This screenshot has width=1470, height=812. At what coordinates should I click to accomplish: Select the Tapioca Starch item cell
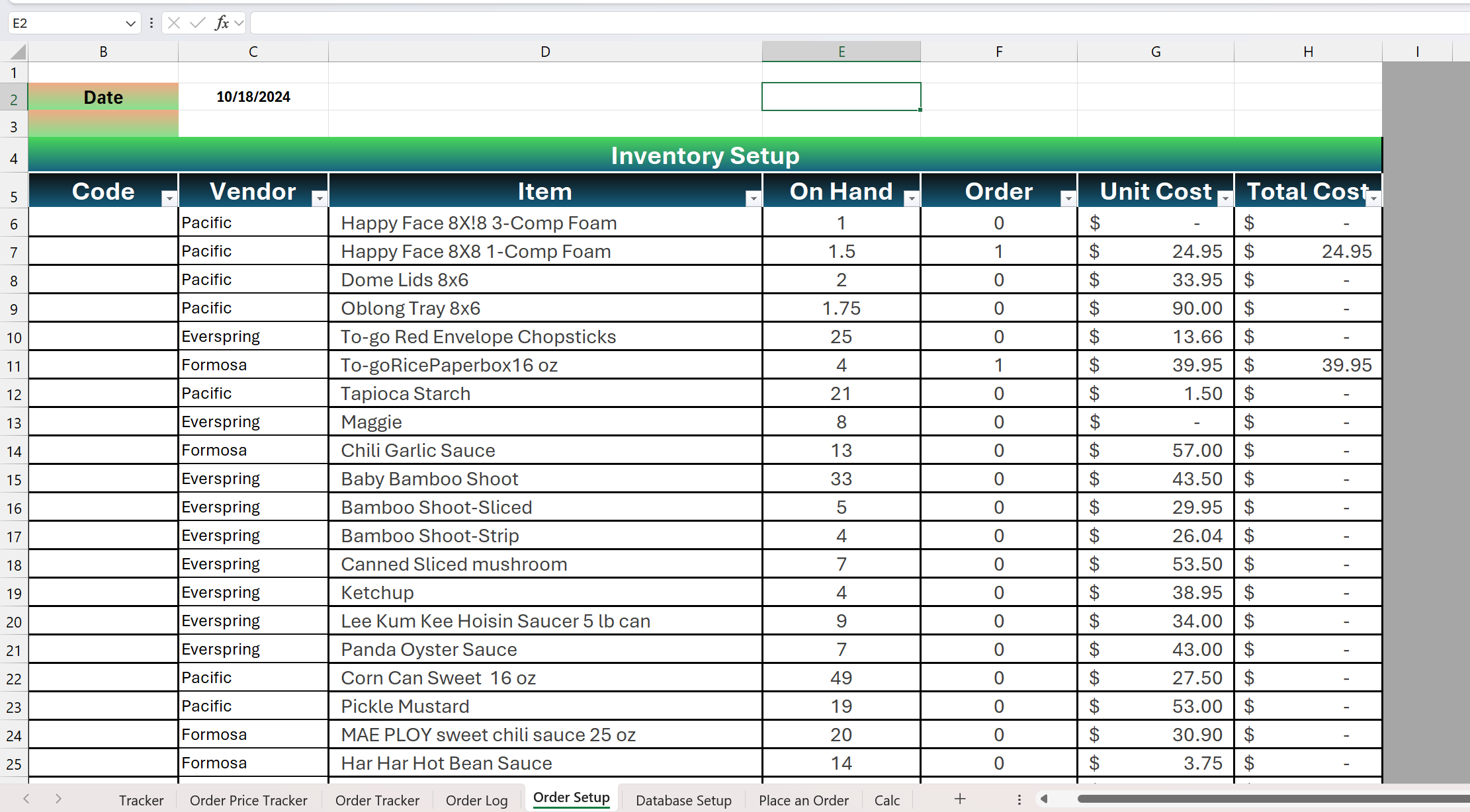click(x=545, y=393)
